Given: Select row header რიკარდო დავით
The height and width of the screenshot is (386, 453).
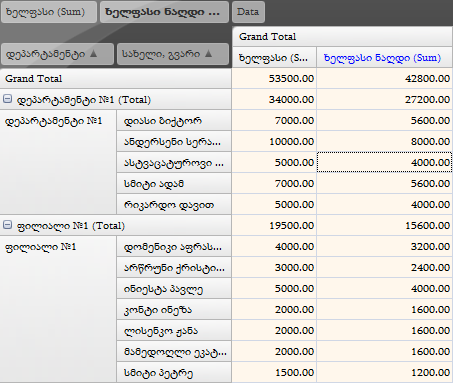Looking at the screenshot, I should pyautogui.click(x=174, y=204).
